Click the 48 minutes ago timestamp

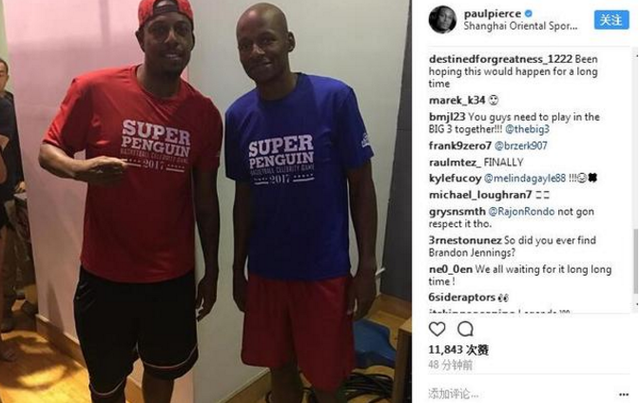pyautogui.click(x=450, y=365)
